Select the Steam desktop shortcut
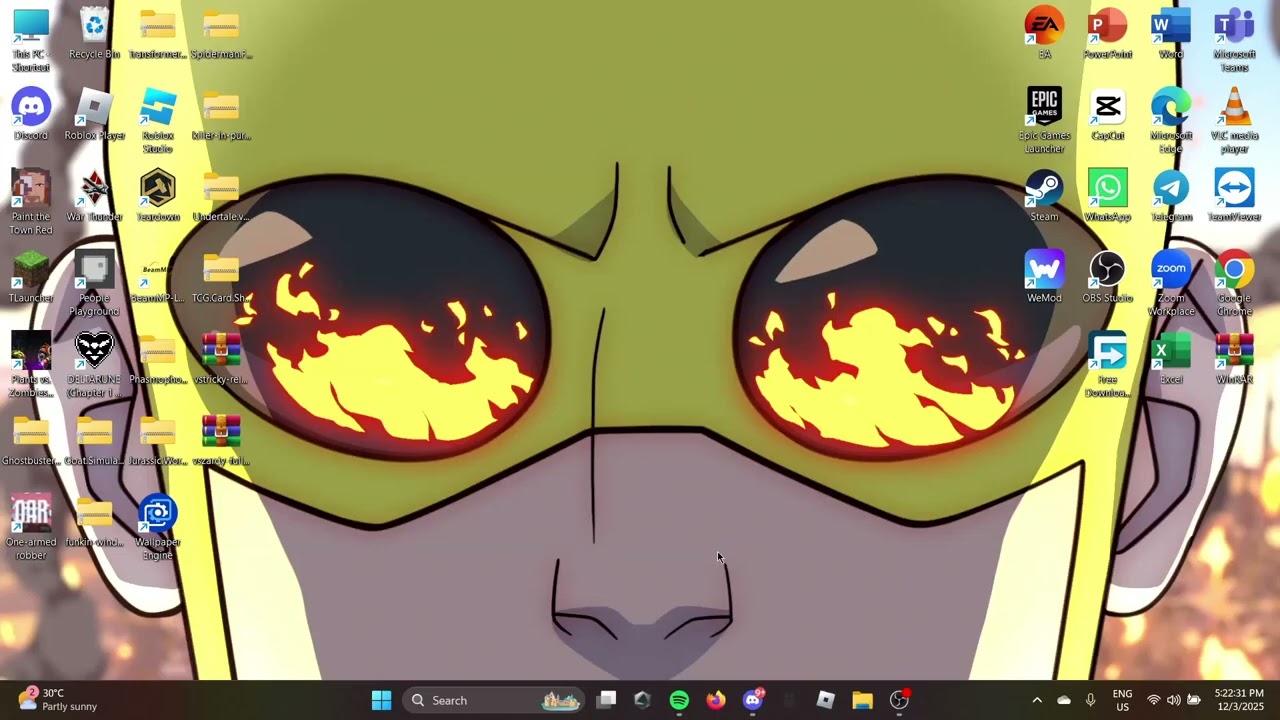The width and height of the screenshot is (1280, 720). (1044, 196)
